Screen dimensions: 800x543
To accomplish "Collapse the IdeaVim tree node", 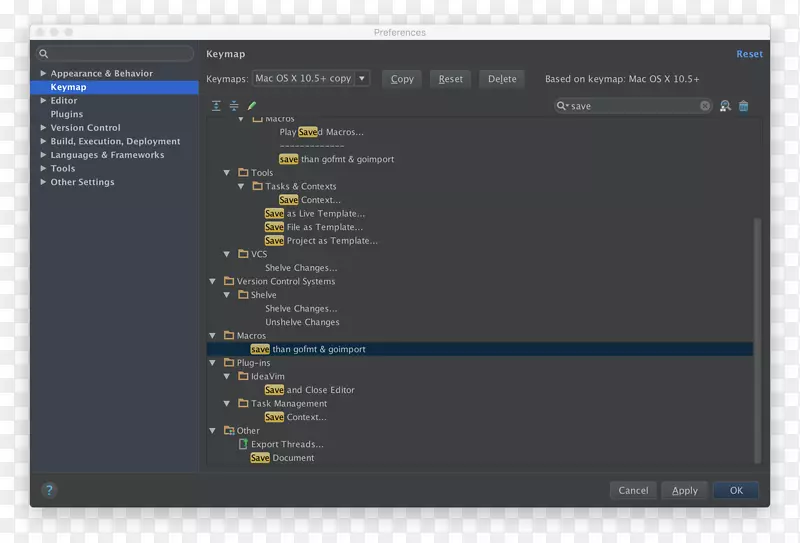I will point(227,376).
